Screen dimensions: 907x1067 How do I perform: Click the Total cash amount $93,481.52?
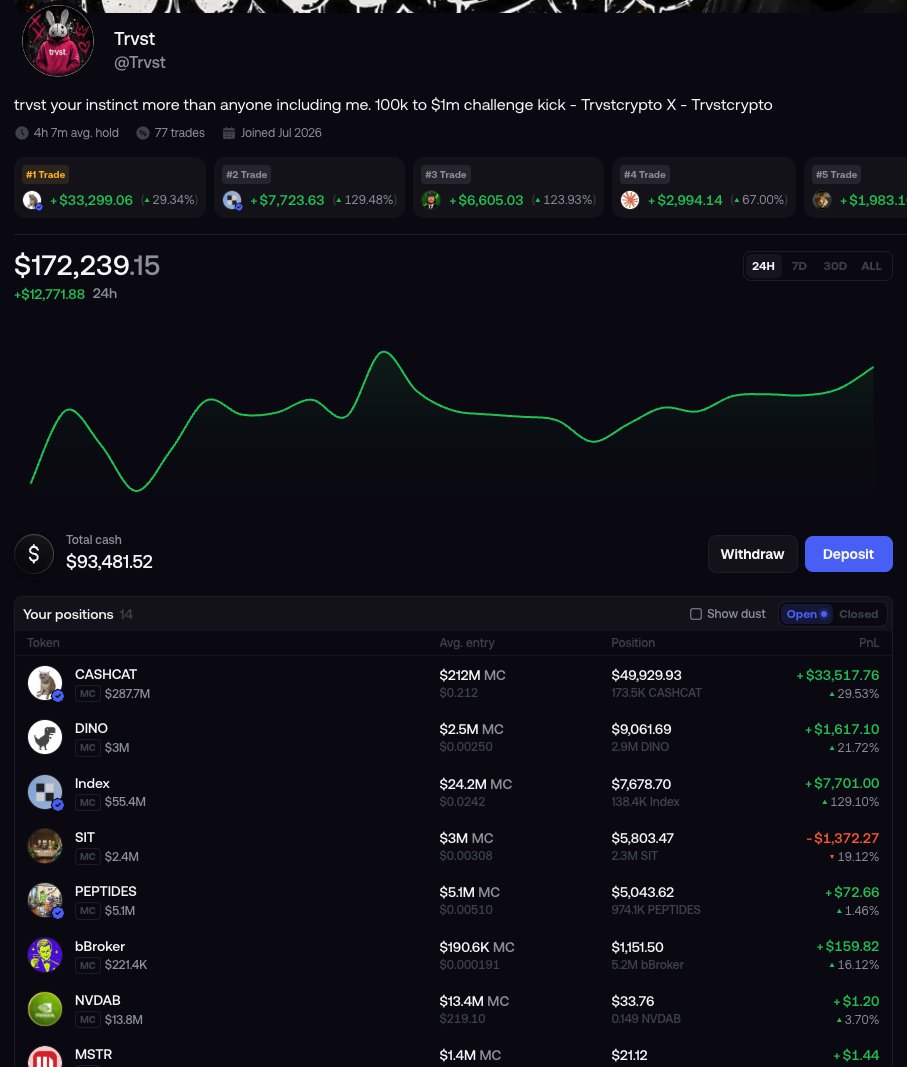click(109, 562)
